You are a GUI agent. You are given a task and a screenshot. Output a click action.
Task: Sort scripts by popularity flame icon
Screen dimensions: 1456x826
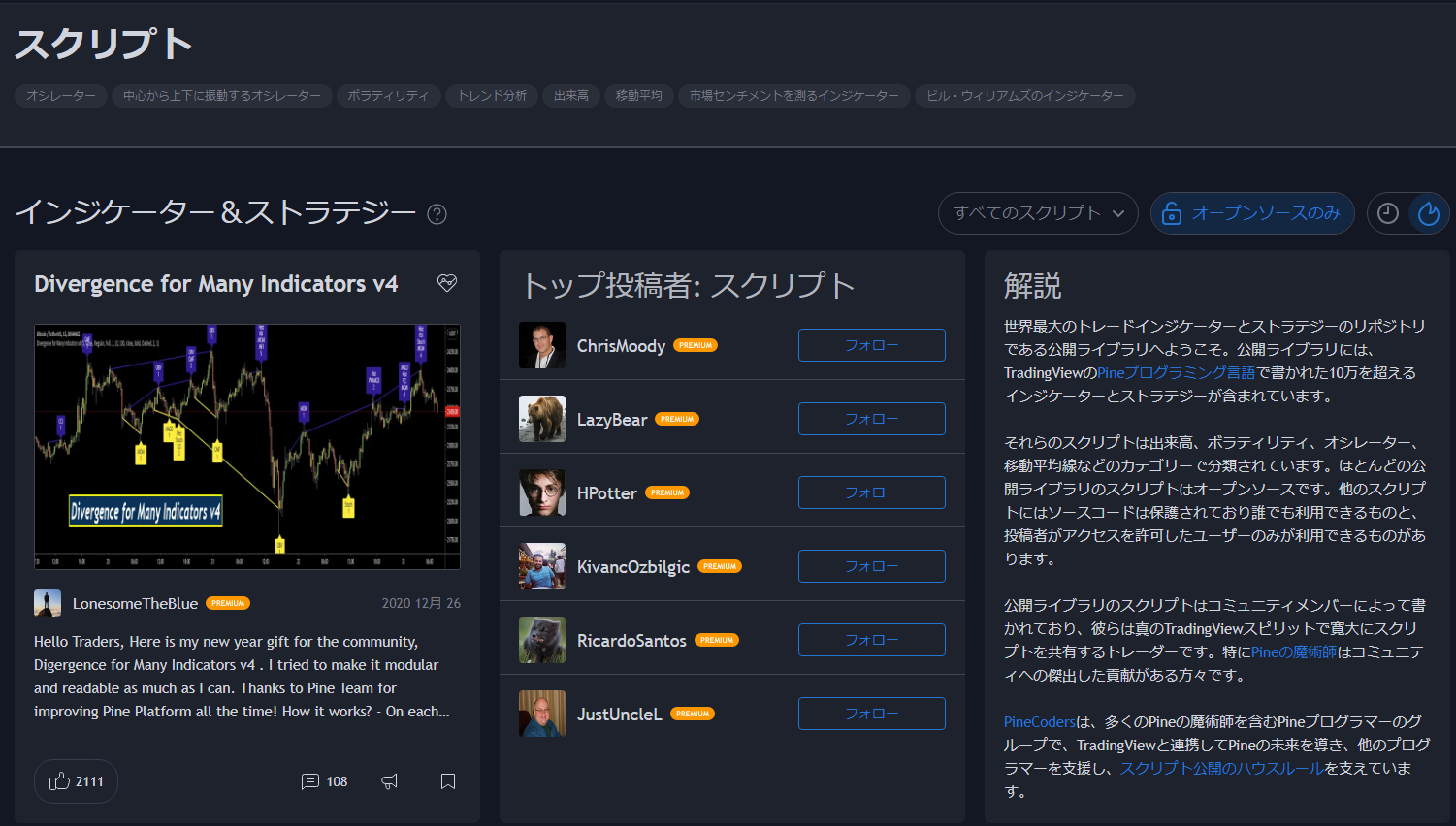pyautogui.click(x=1428, y=213)
